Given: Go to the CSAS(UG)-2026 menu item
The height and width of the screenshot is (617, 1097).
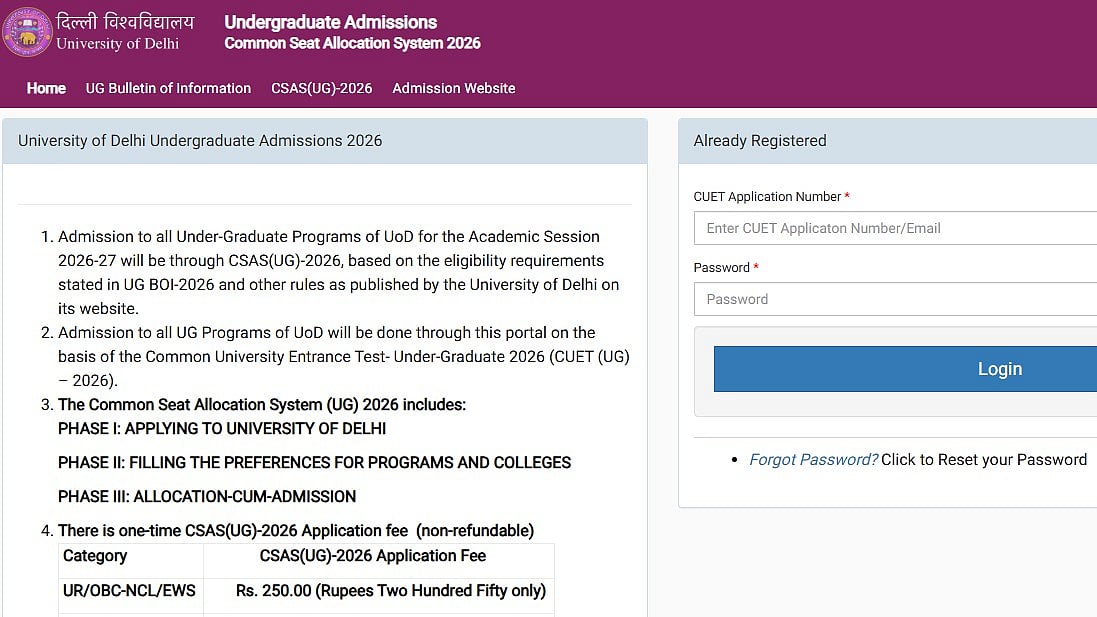Looking at the screenshot, I should point(322,88).
